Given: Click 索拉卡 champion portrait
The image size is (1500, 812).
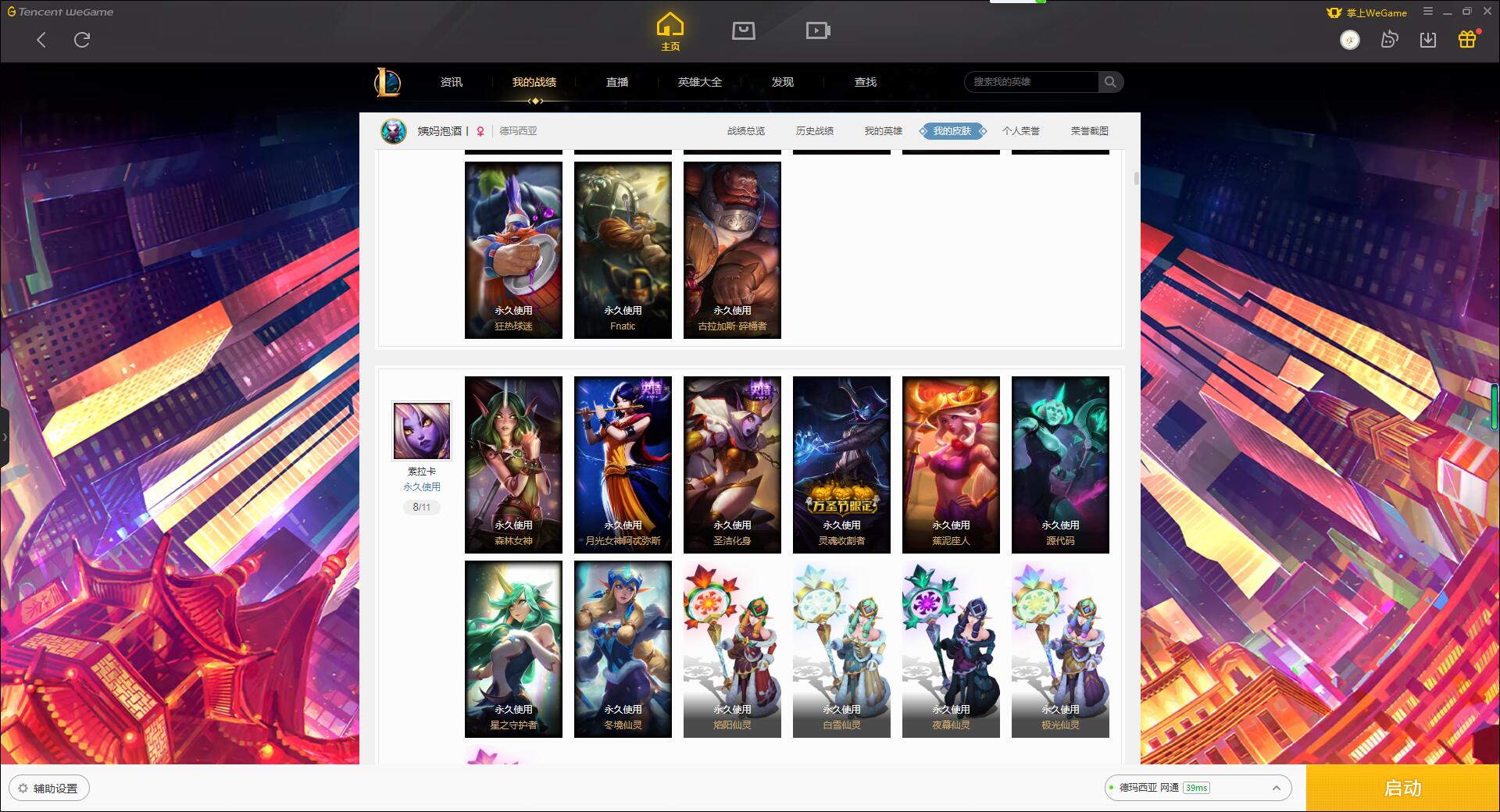Looking at the screenshot, I should (422, 431).
